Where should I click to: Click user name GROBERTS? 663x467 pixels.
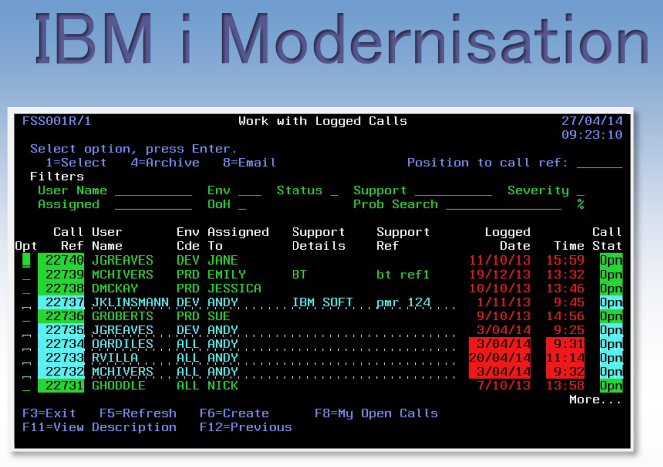point(123,316)
